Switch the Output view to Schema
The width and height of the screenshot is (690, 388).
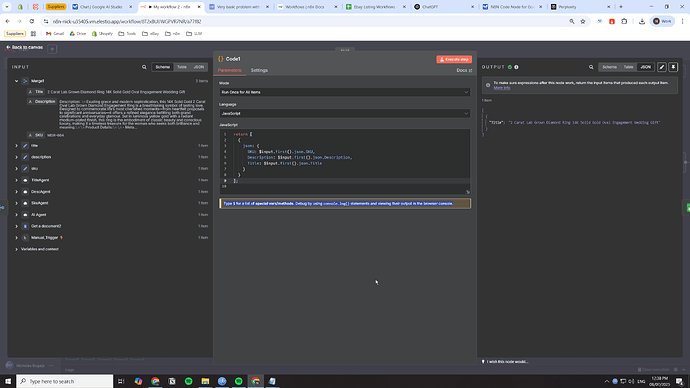[609, 67]
